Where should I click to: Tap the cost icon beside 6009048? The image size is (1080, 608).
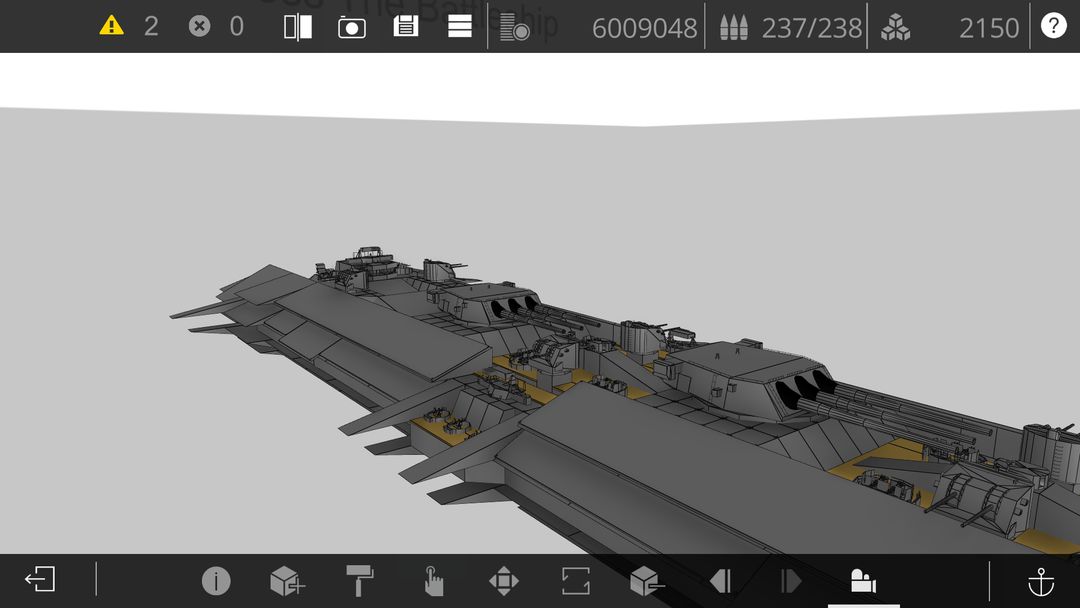coord(514,27)
